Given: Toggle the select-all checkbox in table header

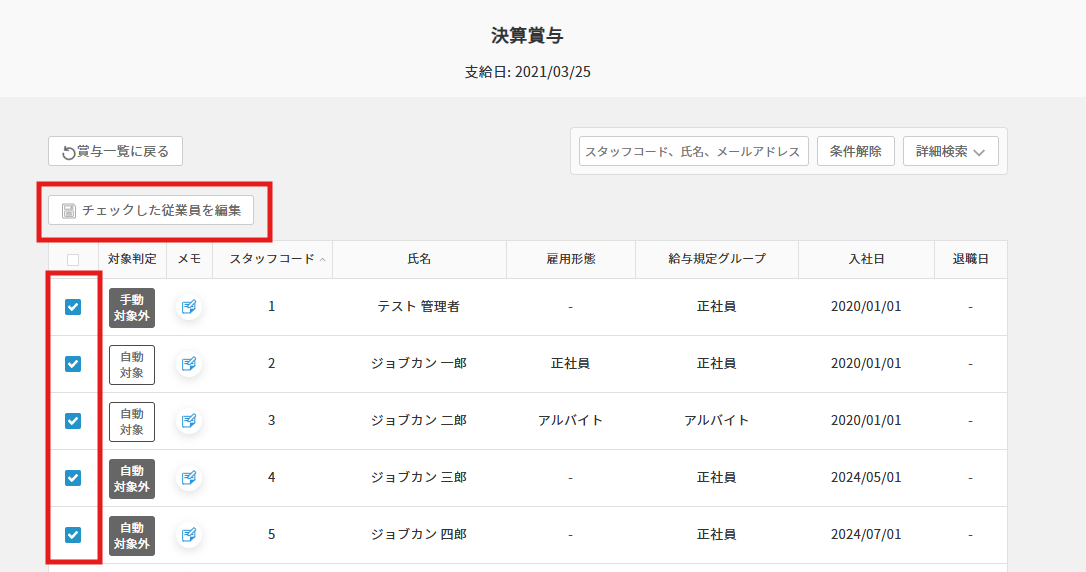Looking at the screenshot, I should pyautogui.click(x=73, y=259).
